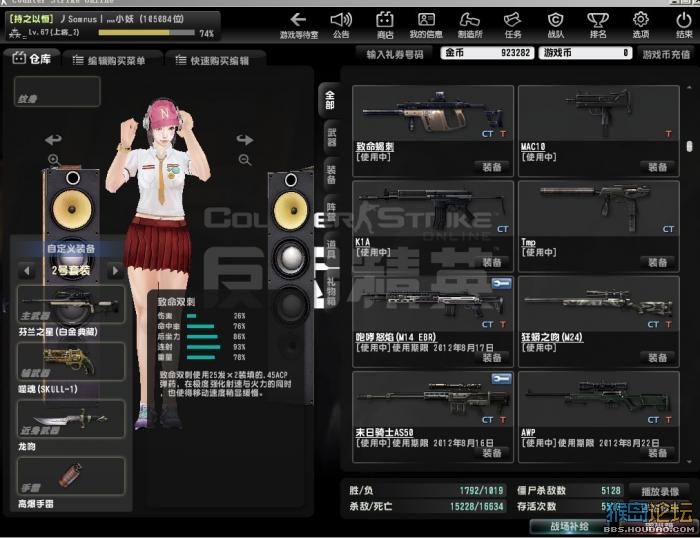Select grenade slot 高爆手雷
This screenshot has height=538, width=700.
click(x=71, y=476)
